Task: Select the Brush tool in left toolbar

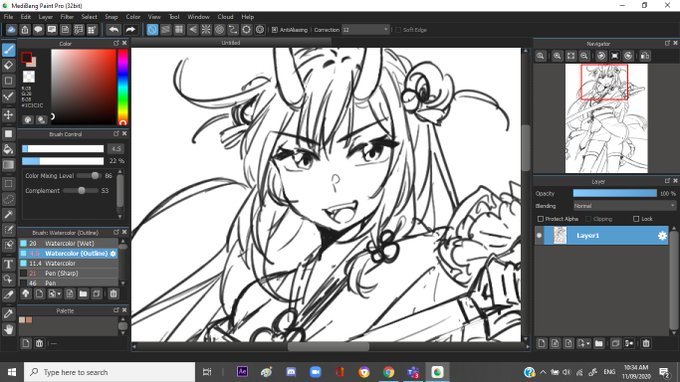Action: pyautogui.click(x=8, y=50)
